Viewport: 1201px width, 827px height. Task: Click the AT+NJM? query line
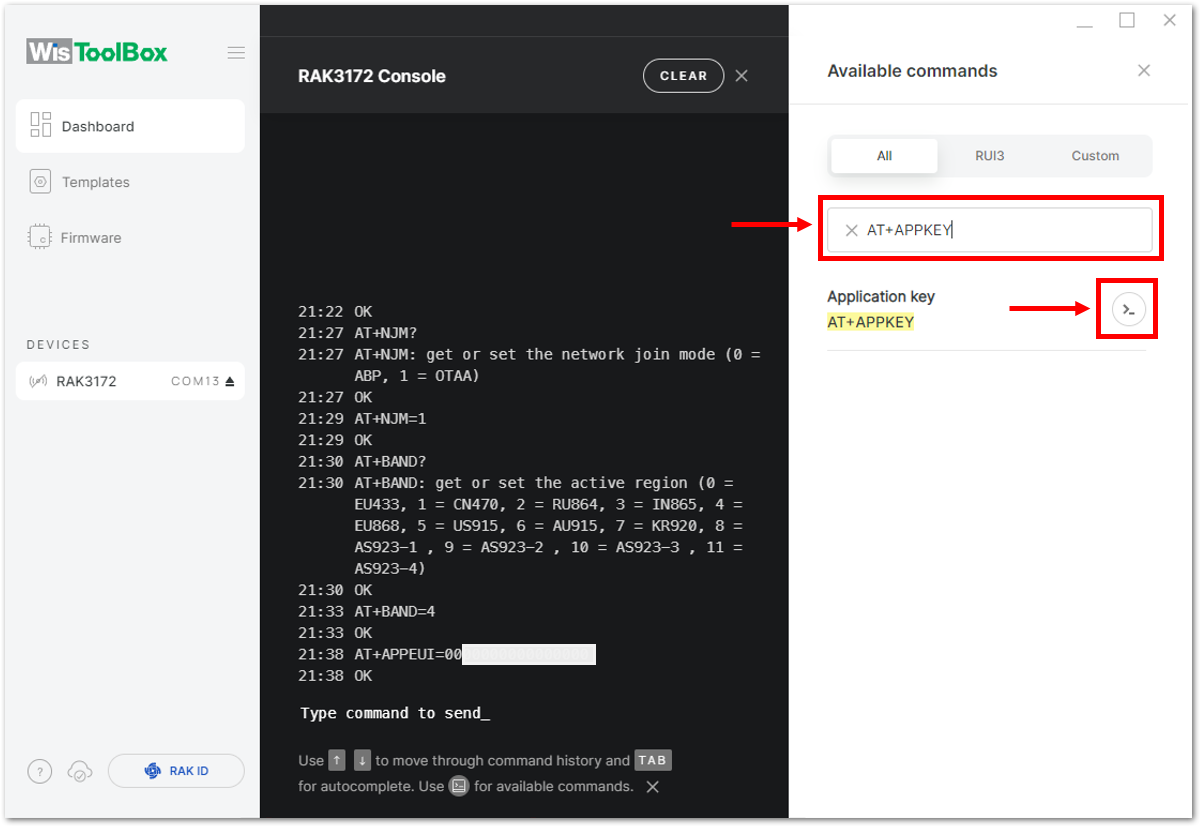point(358,333)
